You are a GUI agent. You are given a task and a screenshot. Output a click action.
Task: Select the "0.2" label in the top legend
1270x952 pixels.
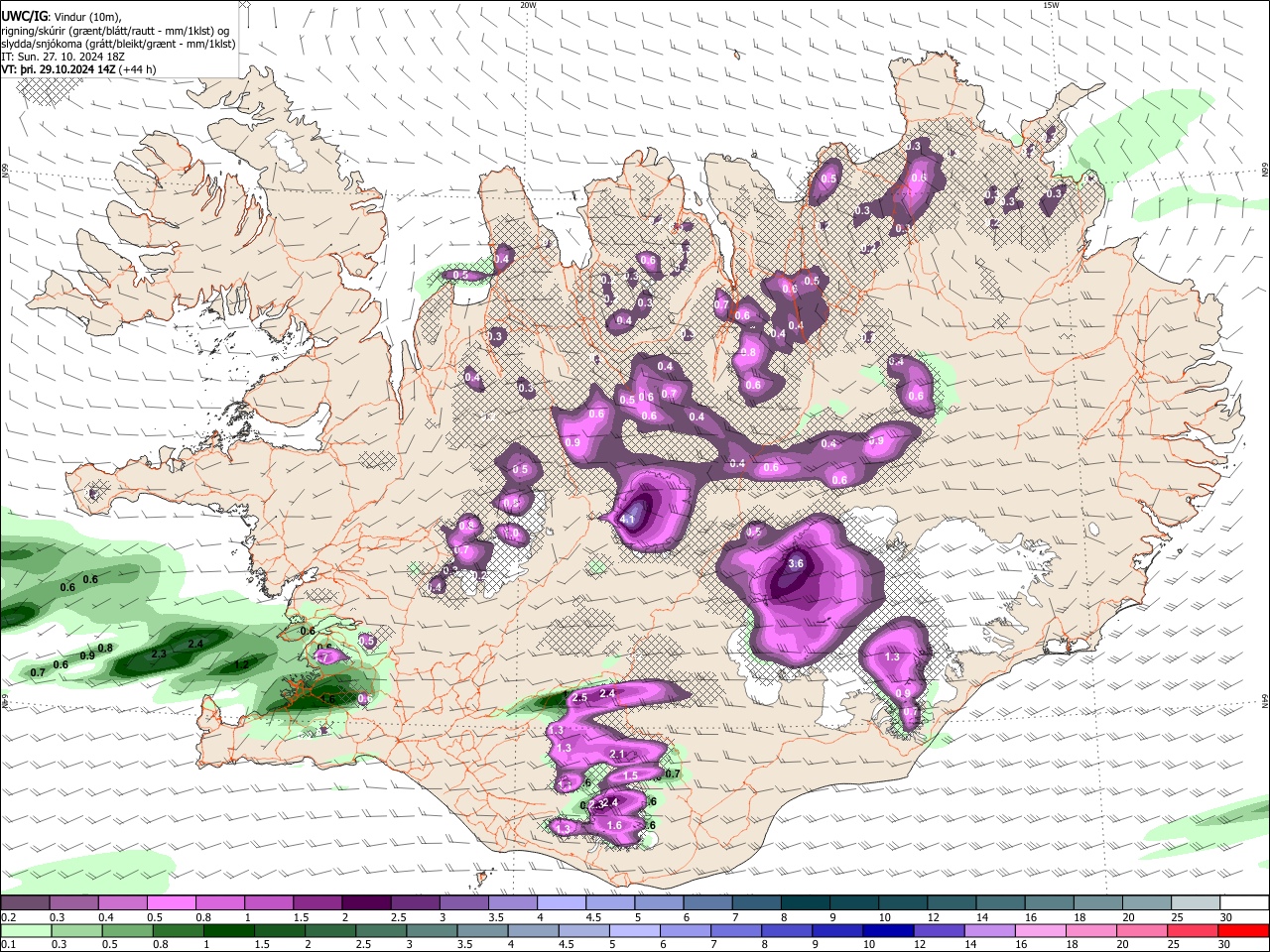tap(7, 917)
